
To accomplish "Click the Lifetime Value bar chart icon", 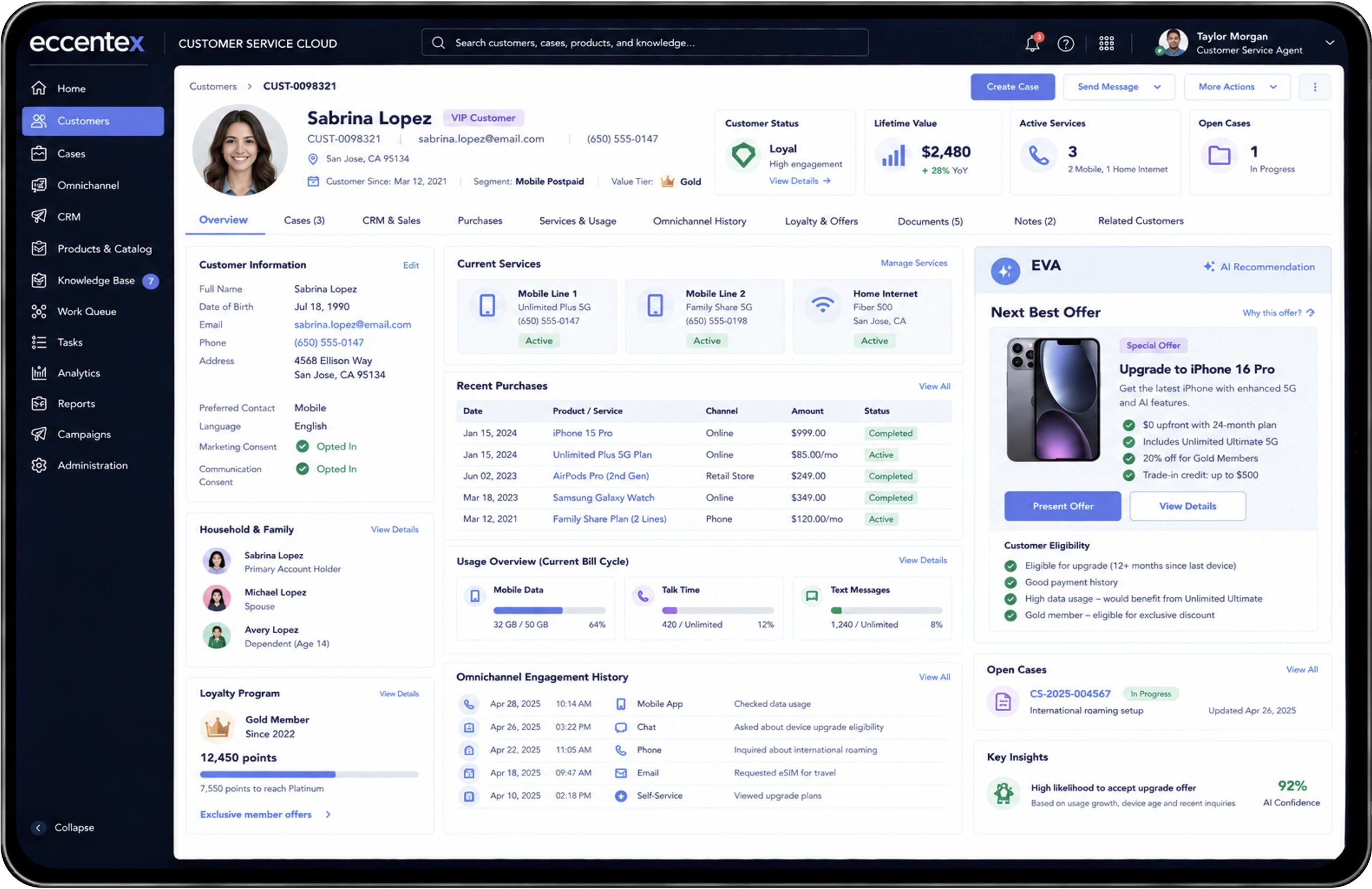I will pos(893,155).
